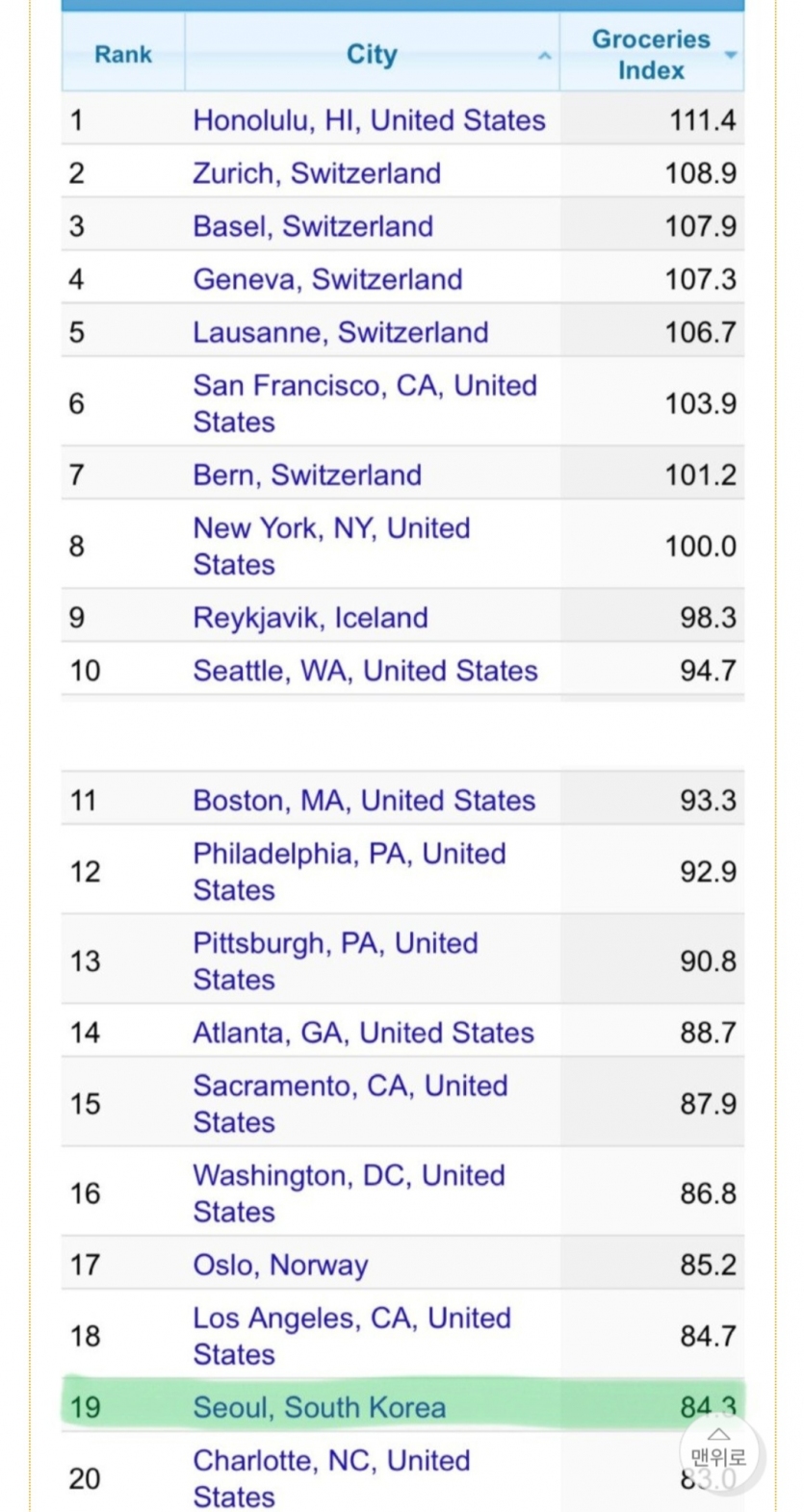The image size is (804, 1512).
Task: Open Seattle, WA, United States link
Action: pos(365,671)
